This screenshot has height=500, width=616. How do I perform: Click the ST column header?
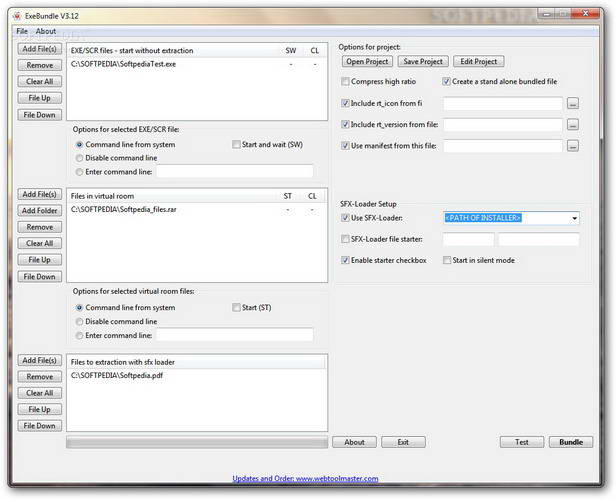288,196
